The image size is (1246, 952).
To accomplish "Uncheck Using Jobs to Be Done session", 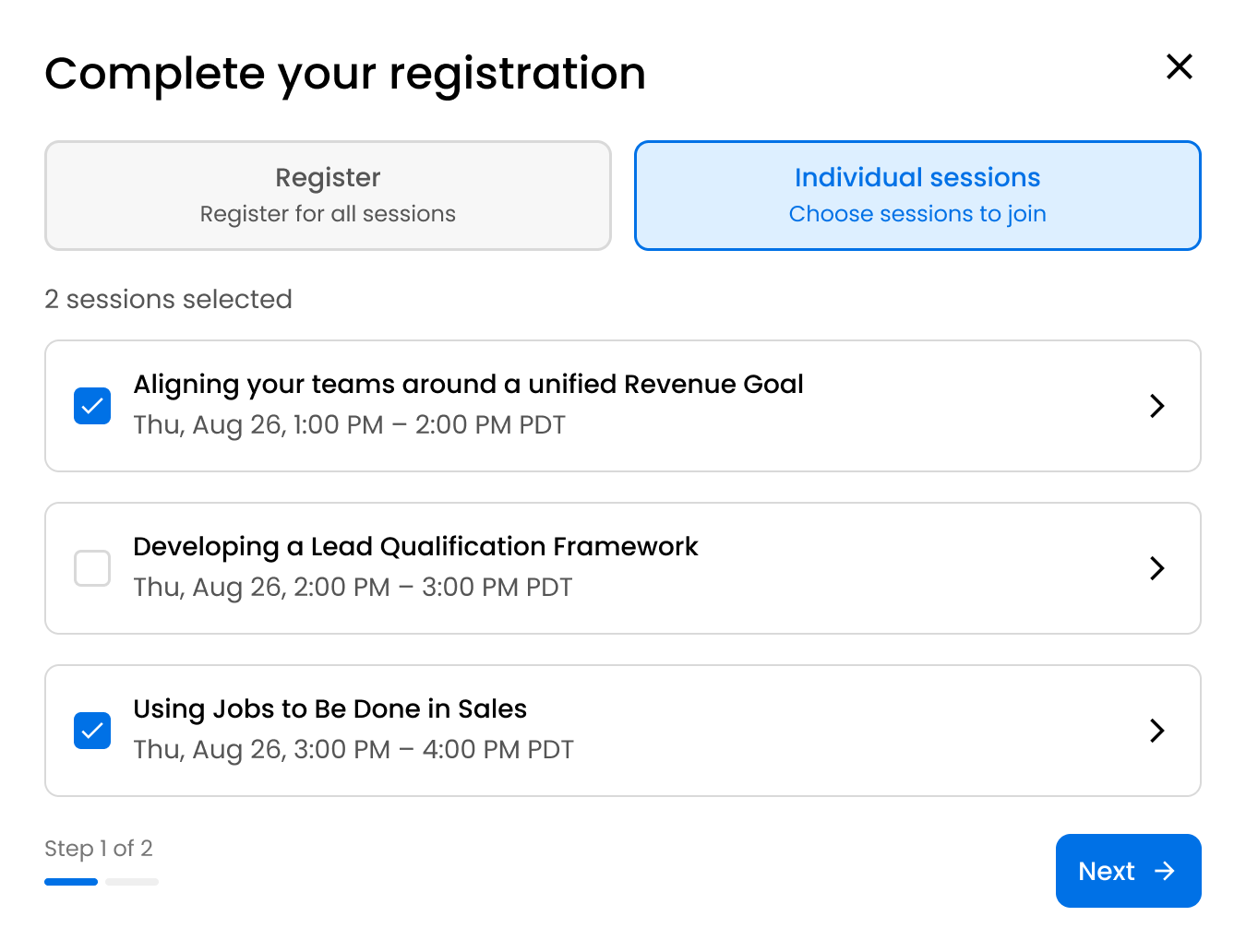I will tap(92, 731).
